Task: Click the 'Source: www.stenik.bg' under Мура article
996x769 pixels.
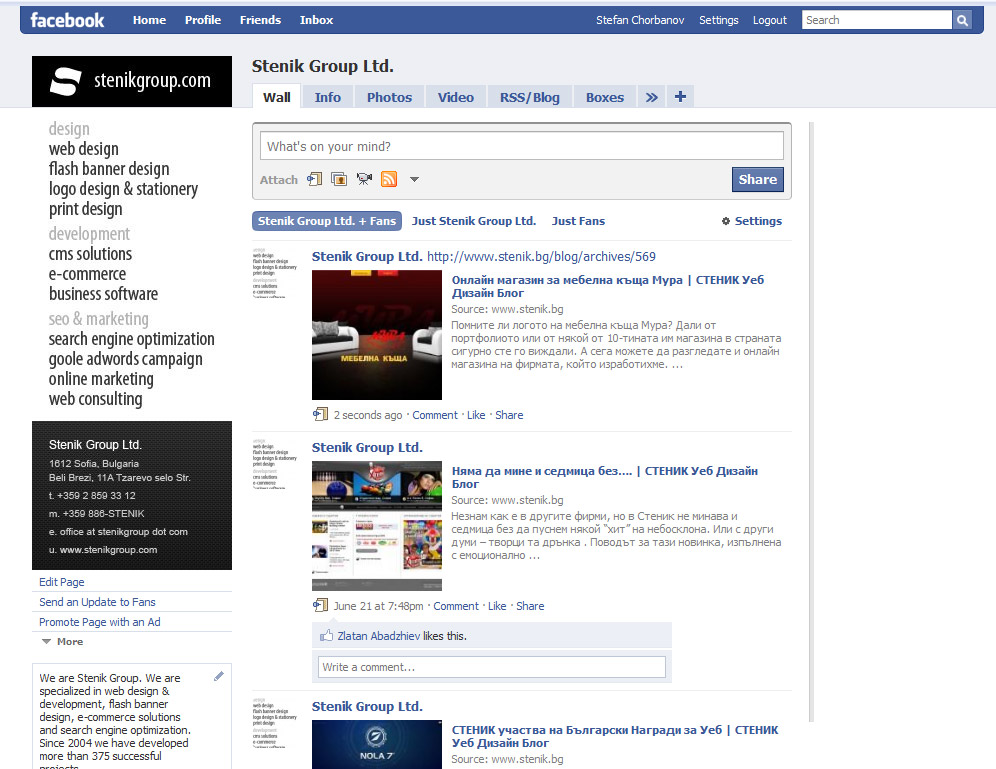Action: tap(508, 309)
